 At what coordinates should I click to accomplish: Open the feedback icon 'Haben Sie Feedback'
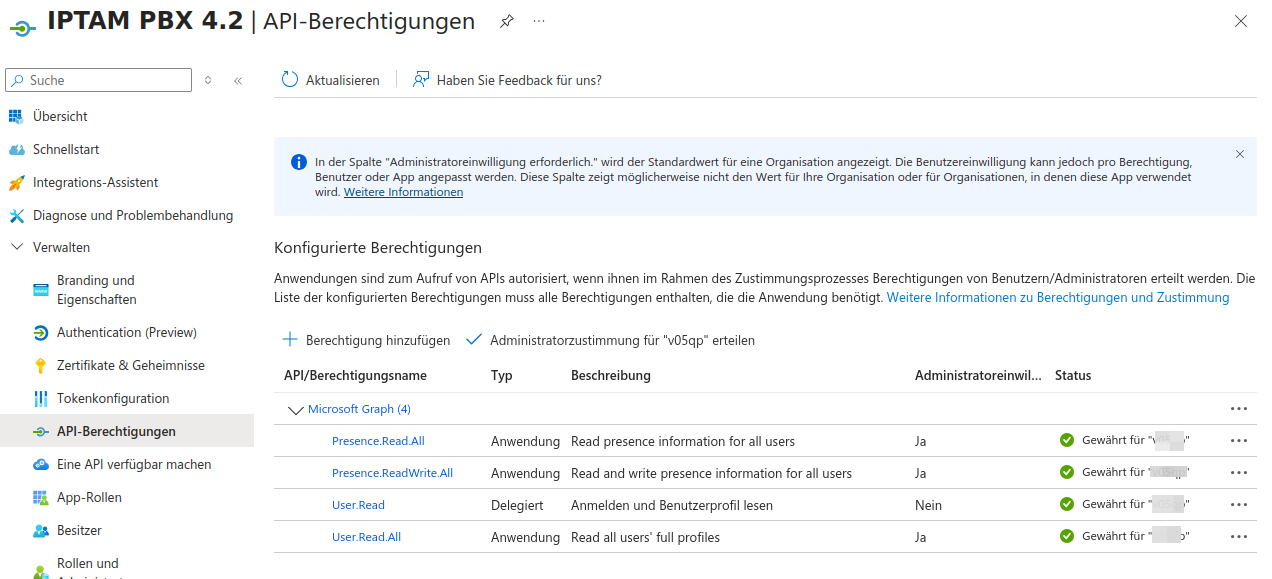point(421,80)
